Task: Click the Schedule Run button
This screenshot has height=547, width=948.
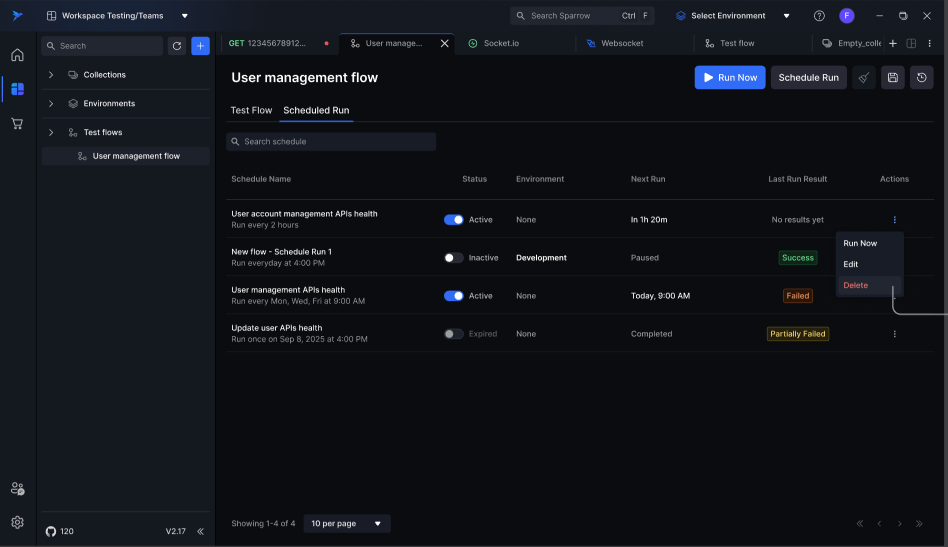Action: (x=808, y=78)
